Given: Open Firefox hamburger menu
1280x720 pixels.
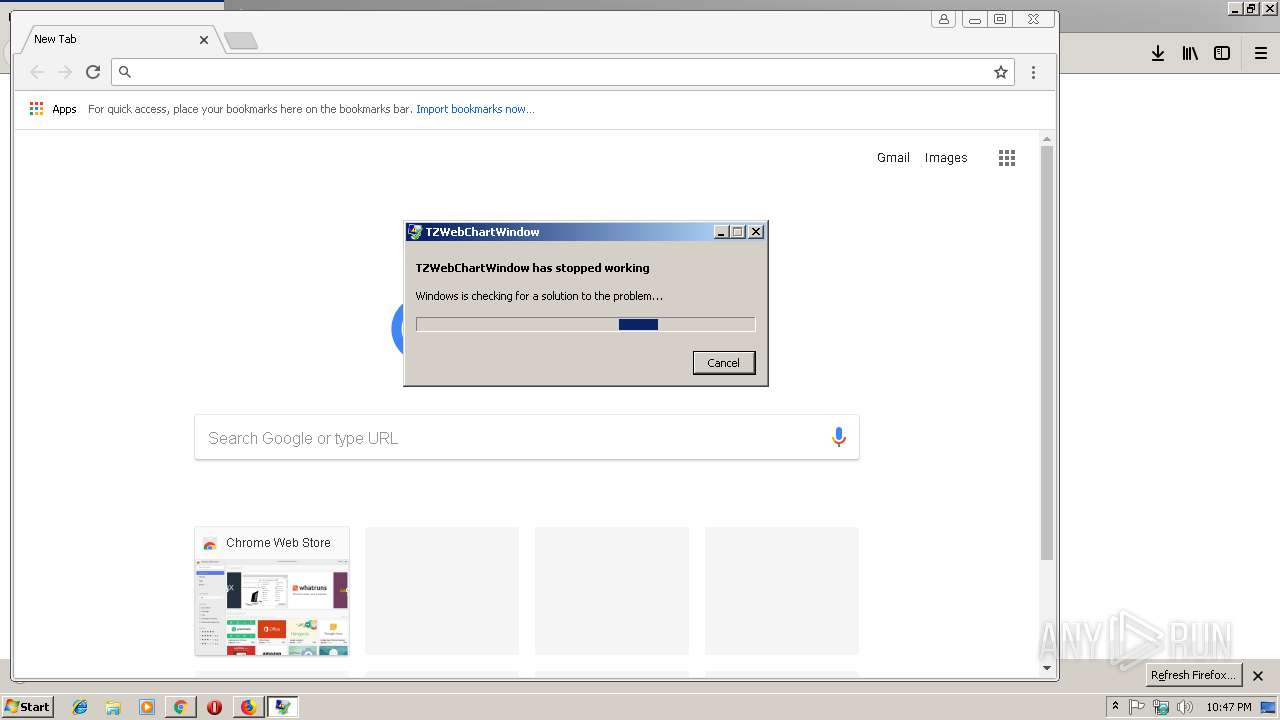Looking at the screenshot, I should [1261, 54].
